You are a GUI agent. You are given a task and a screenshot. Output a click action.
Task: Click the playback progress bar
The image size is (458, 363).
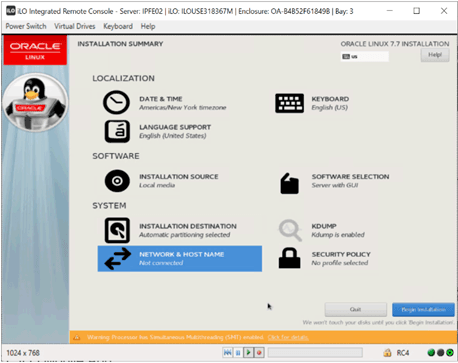pos(315,352)
